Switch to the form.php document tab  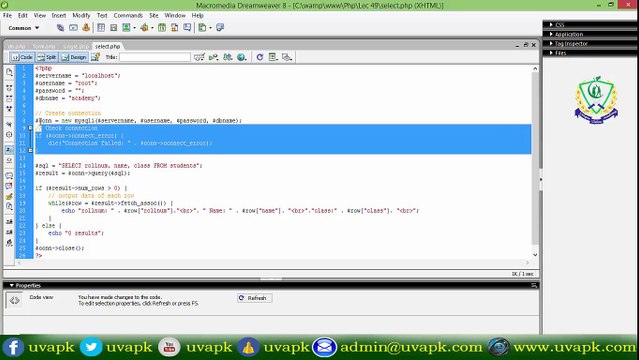pyautogui.click(x=44, y=46)
